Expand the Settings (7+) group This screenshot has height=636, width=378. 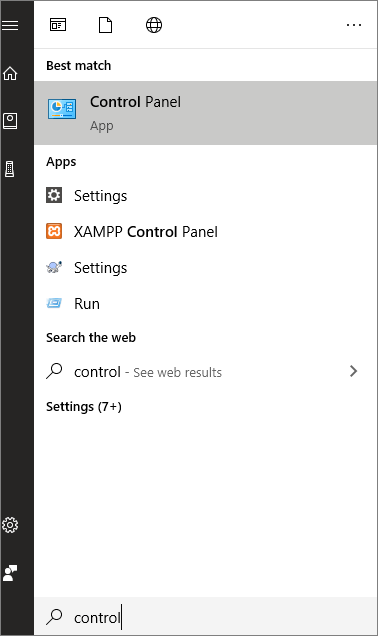pyautogui.click(x=84, y=406)
